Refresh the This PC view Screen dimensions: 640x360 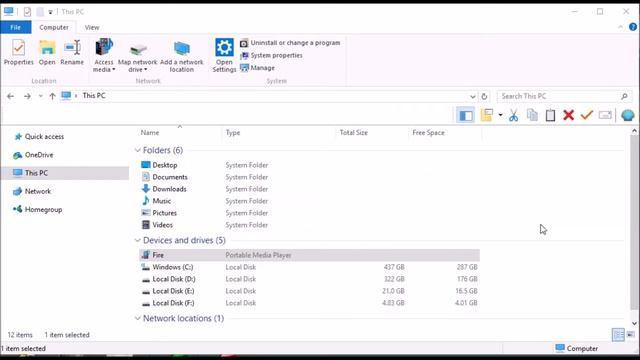[484, 97]
